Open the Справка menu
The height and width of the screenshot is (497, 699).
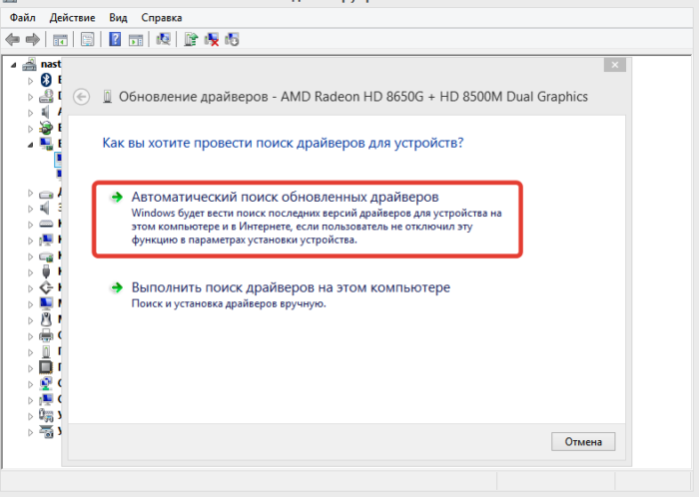(161, 18)
